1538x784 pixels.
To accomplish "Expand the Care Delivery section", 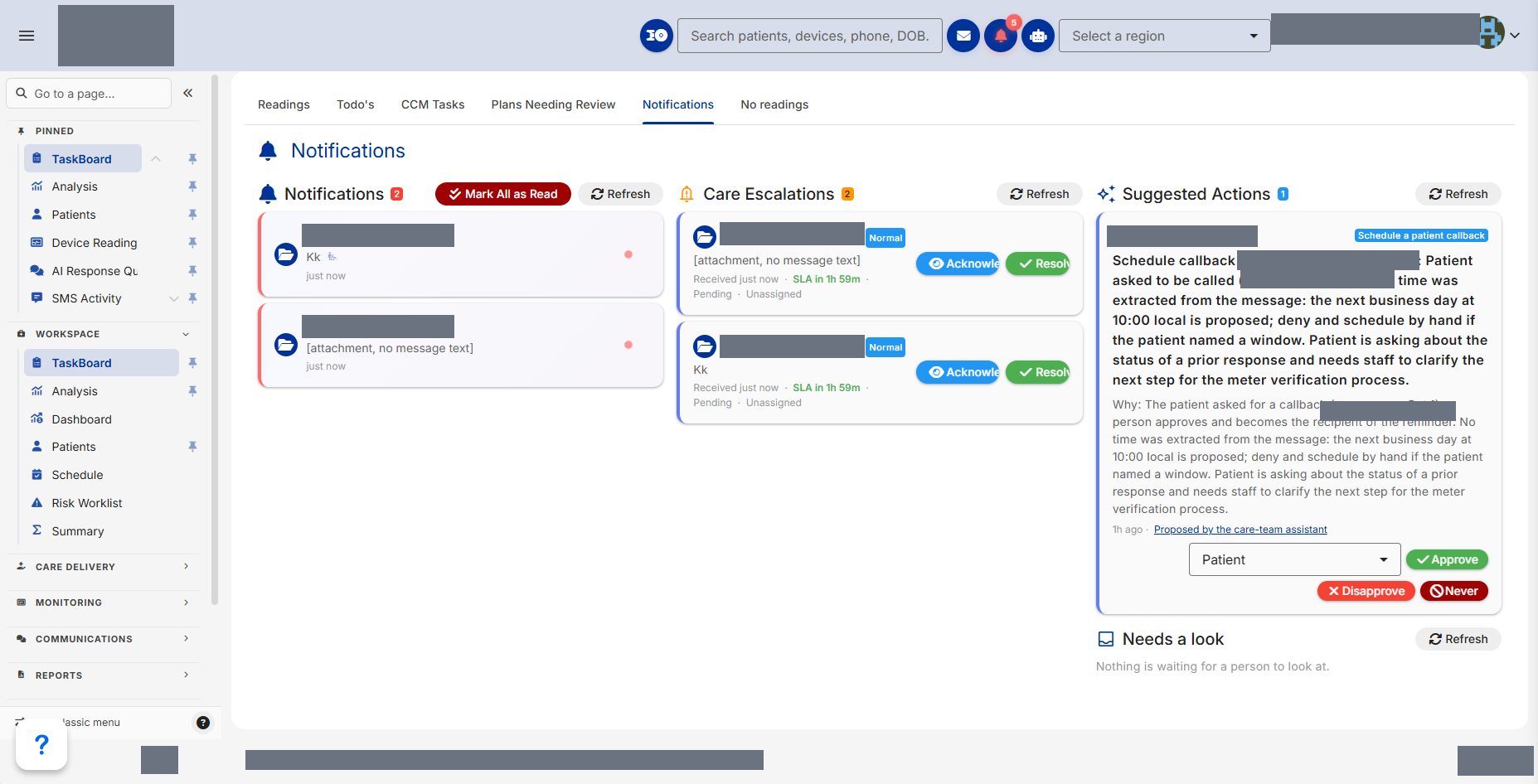I will tap(103, 567).
